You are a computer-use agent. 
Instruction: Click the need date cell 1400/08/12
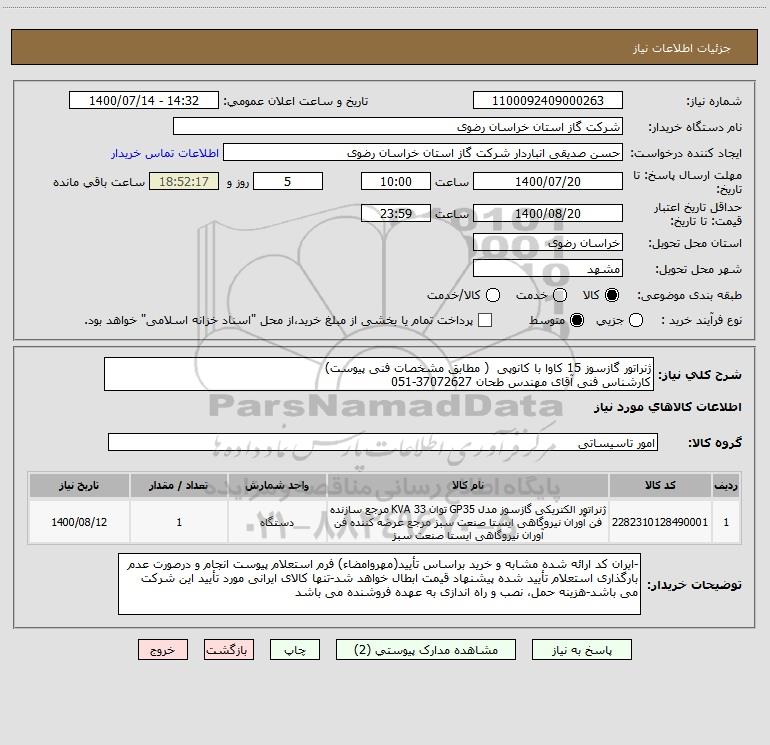[x=79, y=522]
